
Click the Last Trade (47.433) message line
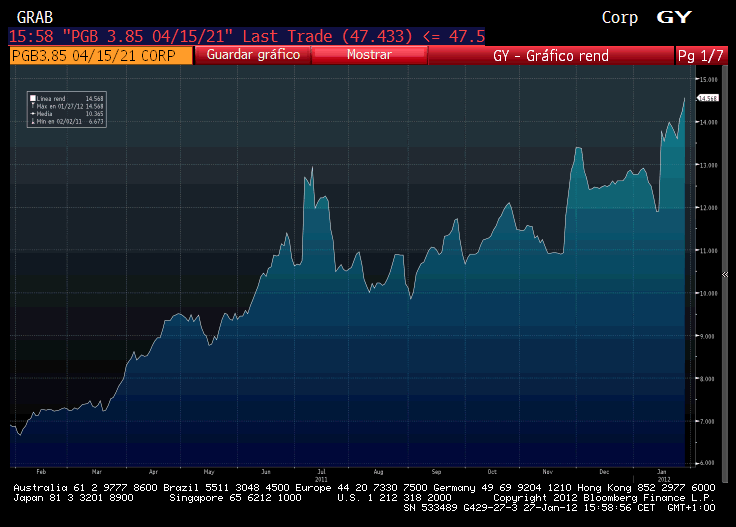tap(246, 36)
